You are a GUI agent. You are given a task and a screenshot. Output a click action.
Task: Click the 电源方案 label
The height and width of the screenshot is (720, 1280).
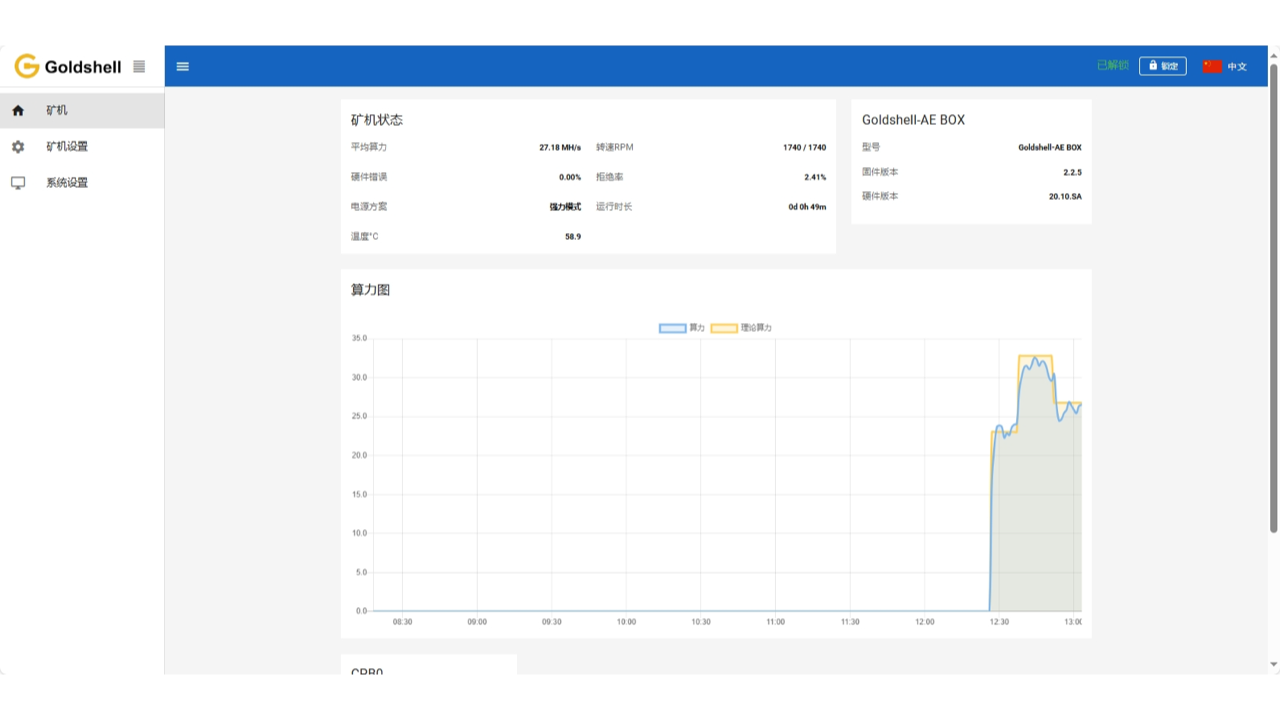point(369,207)
